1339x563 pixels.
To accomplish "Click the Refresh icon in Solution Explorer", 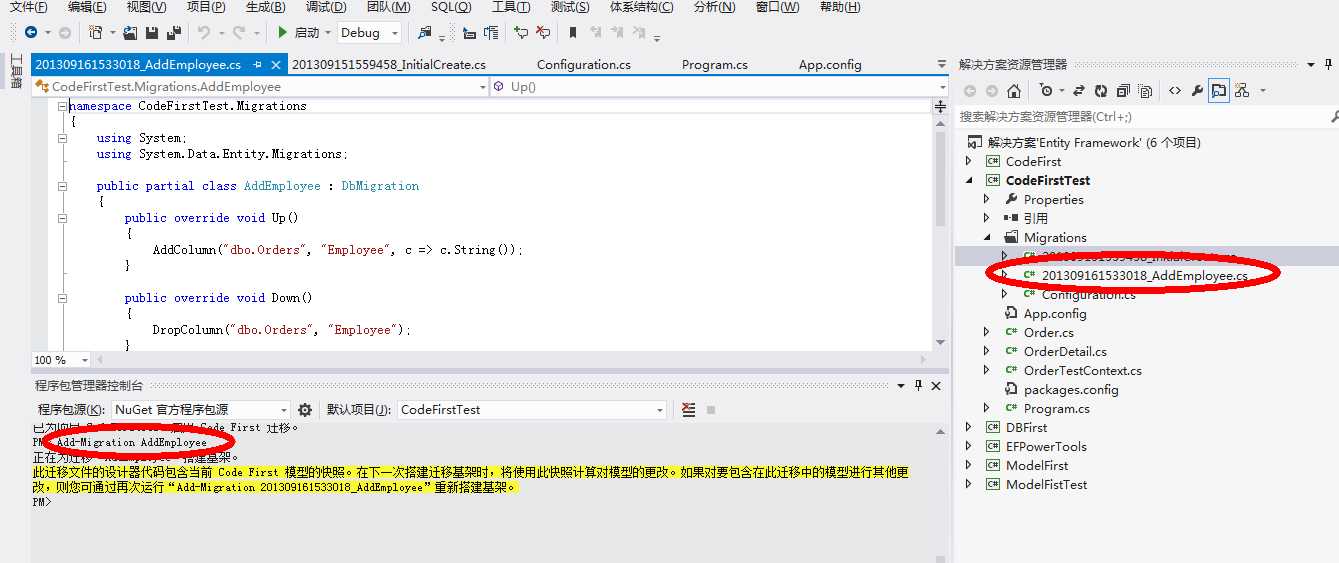I will click(1101, 91).
